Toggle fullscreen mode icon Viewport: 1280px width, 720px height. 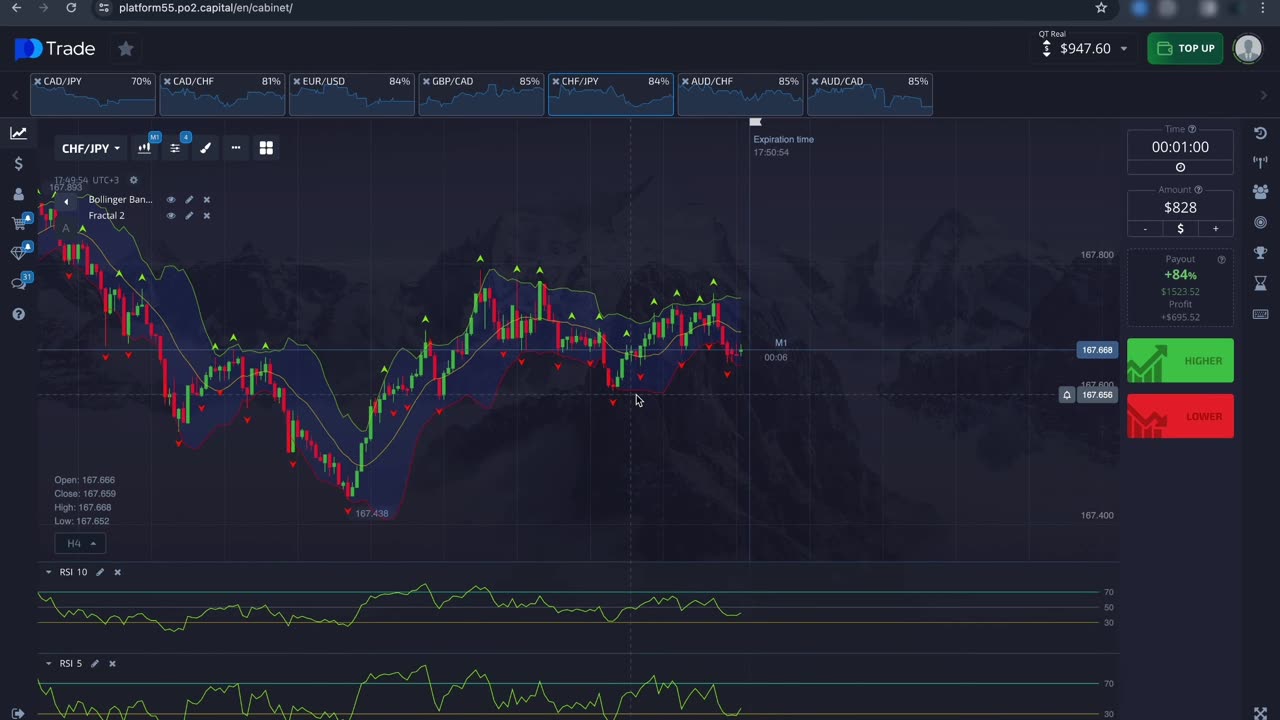pyautogui.click(x=1260, y=713)
